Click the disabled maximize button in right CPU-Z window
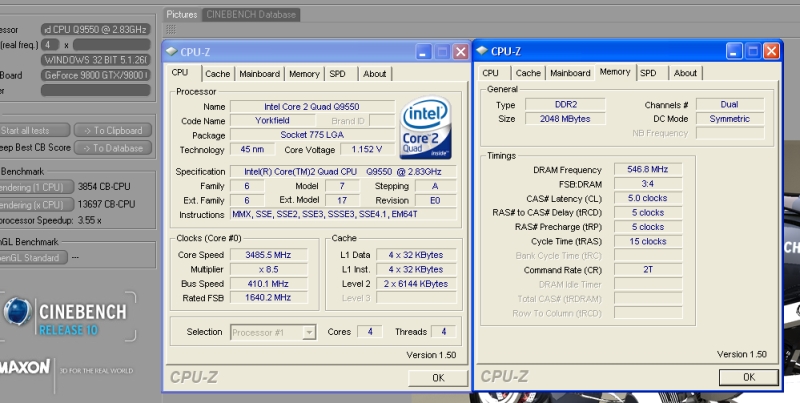Image resolution: width=800 pixels, height=403 pixels. (x=753, y=51)
